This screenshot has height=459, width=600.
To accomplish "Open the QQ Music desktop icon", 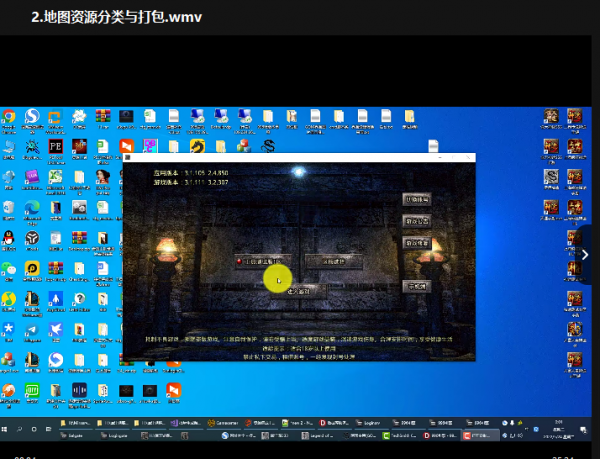I will tap(9, 299).
